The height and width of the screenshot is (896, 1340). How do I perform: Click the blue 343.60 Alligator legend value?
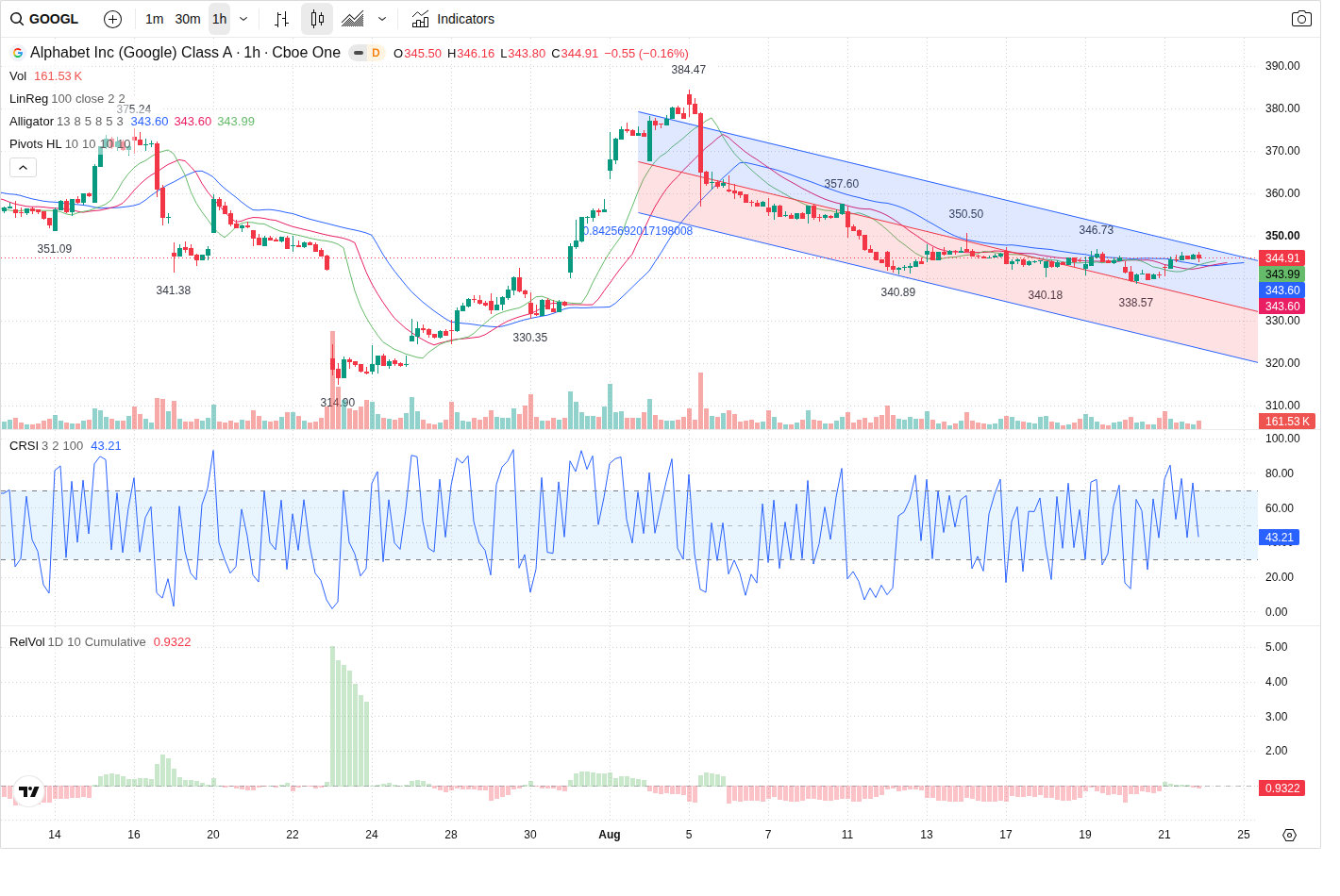tap(149, 122)
